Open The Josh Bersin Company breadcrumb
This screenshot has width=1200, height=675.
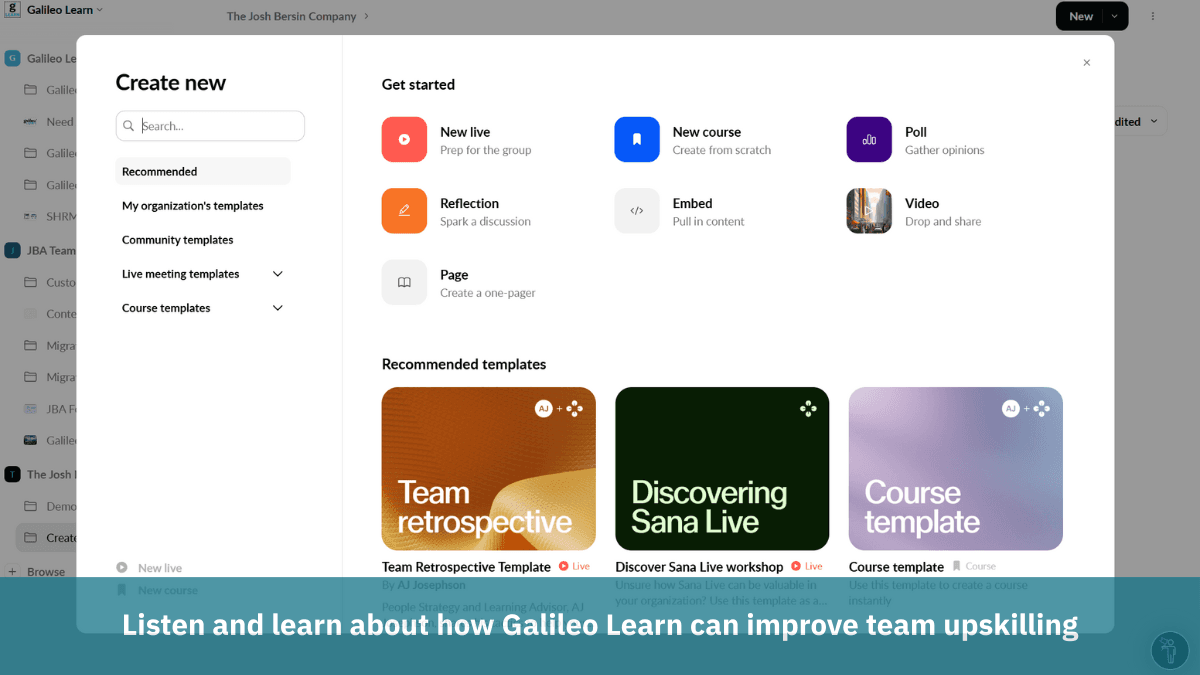(x=292, y=16)
